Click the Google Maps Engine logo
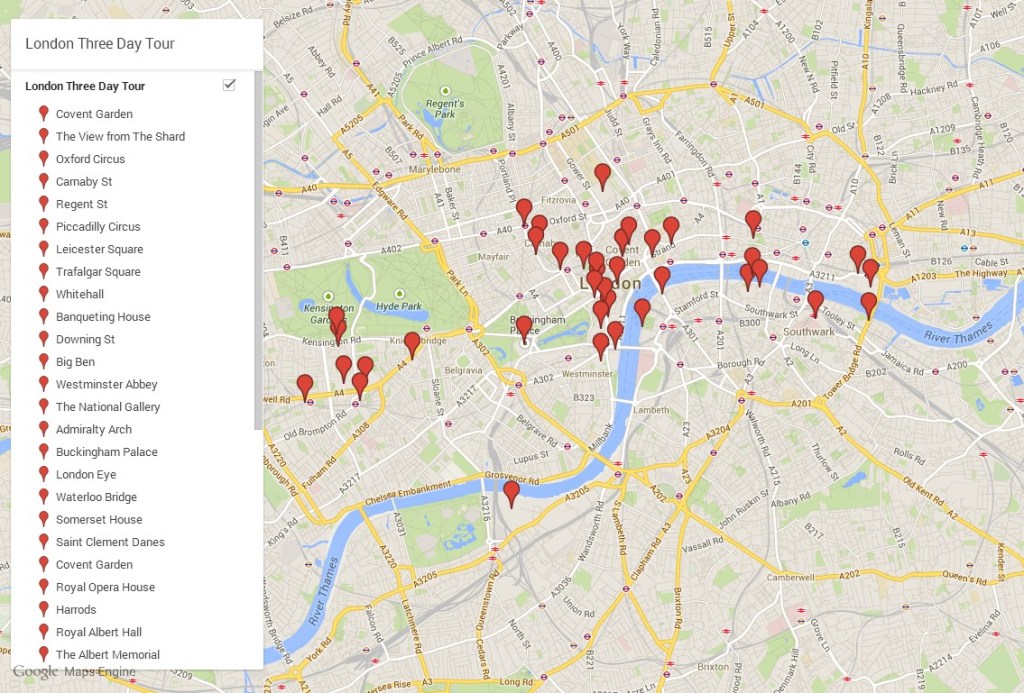 [74, 671]
